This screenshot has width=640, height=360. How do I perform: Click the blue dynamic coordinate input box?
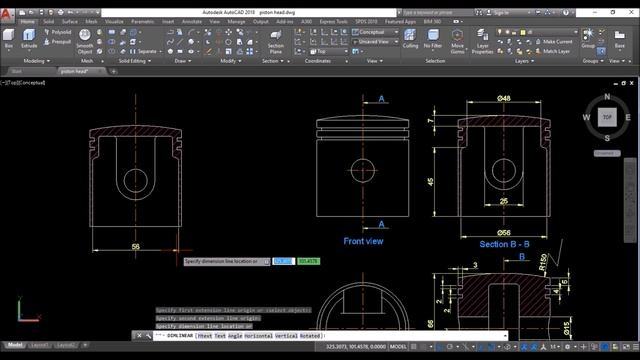284,261
